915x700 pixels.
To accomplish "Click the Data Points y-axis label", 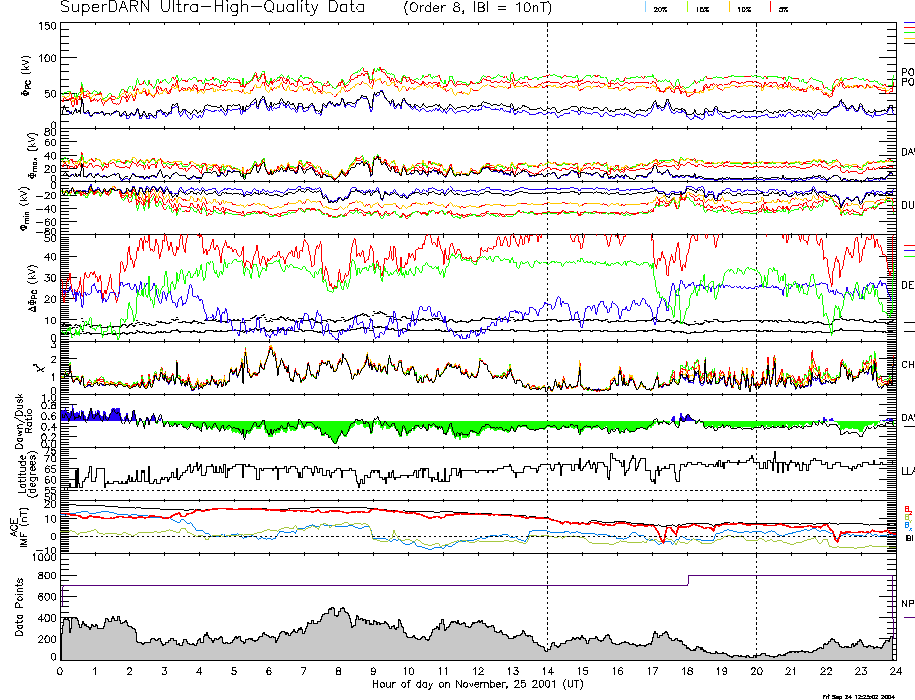I will (19, 608).
